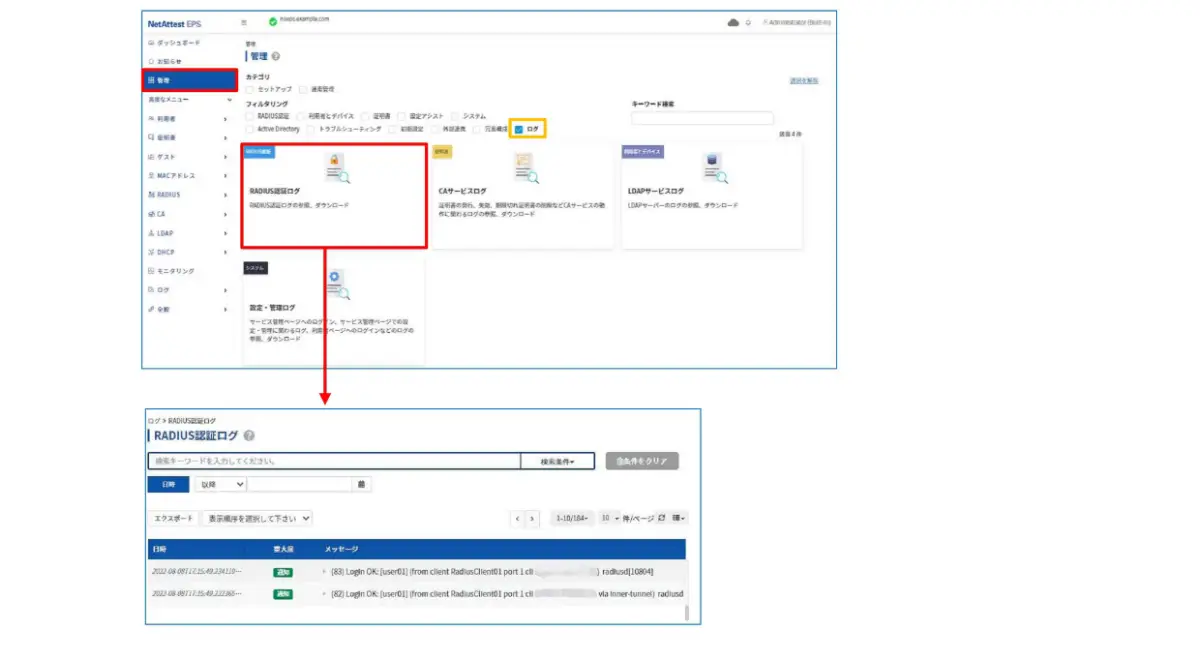Click the date value input field
The image size is (1200, 649).
[300, 484]
